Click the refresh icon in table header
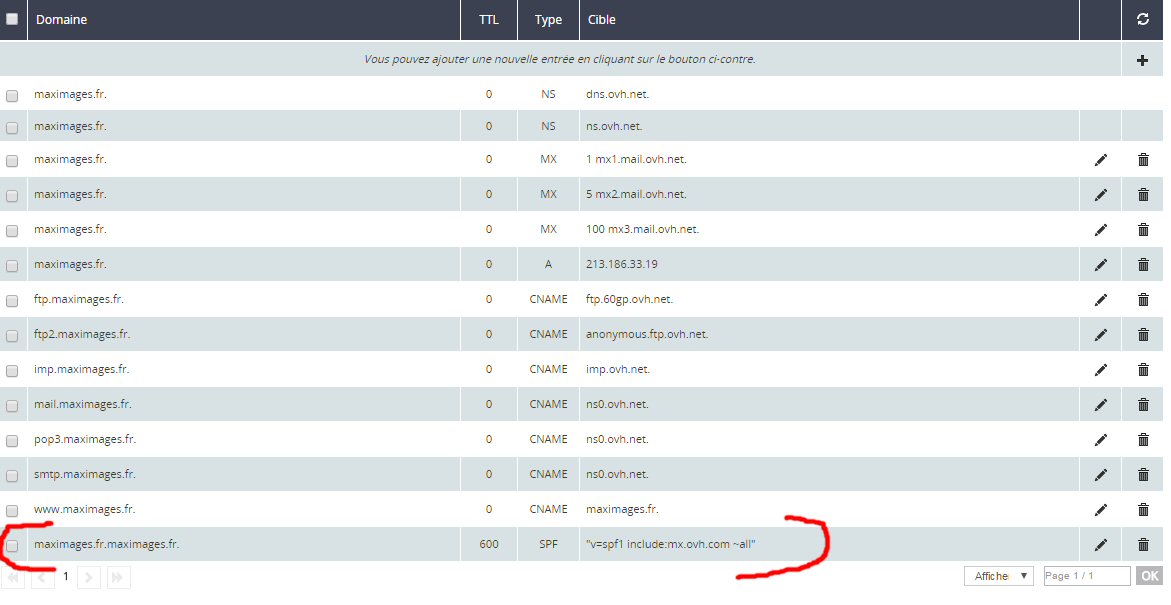Screen dimensions: 1171x605 1143,19
